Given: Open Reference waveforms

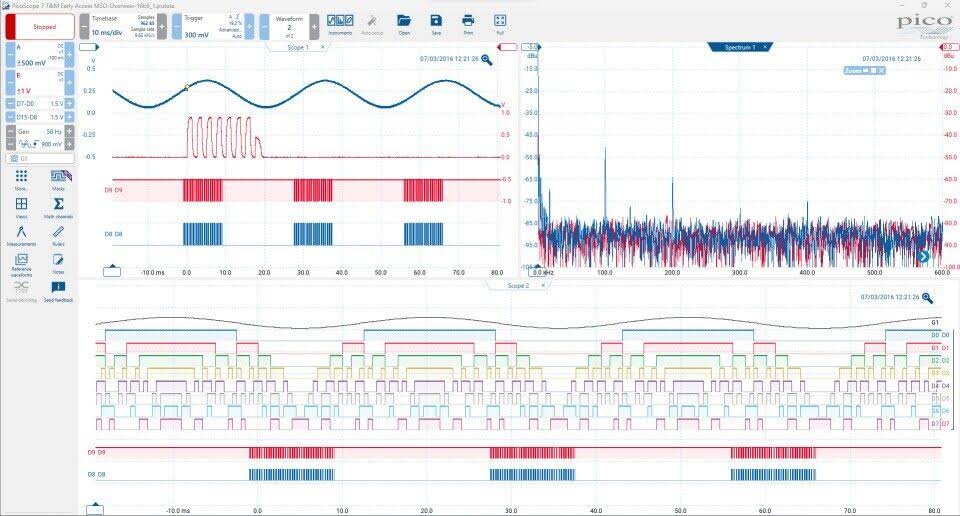Looking at the screenshot, I should click(x=21, y=263).
